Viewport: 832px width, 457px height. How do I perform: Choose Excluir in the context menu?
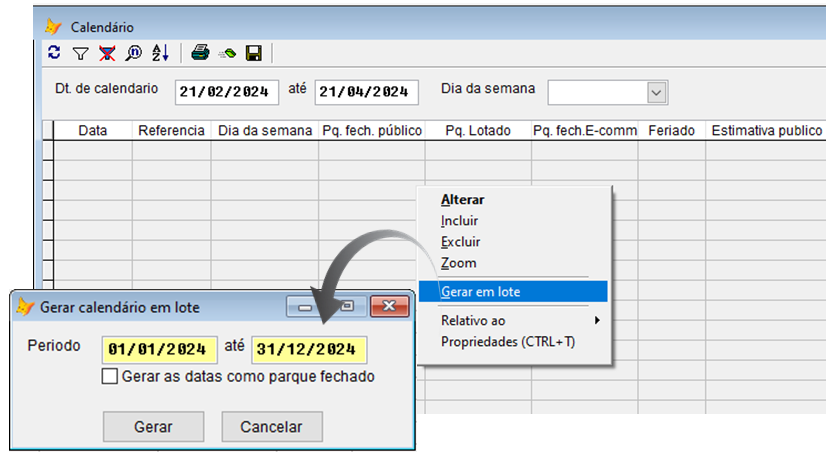[461, 242]
